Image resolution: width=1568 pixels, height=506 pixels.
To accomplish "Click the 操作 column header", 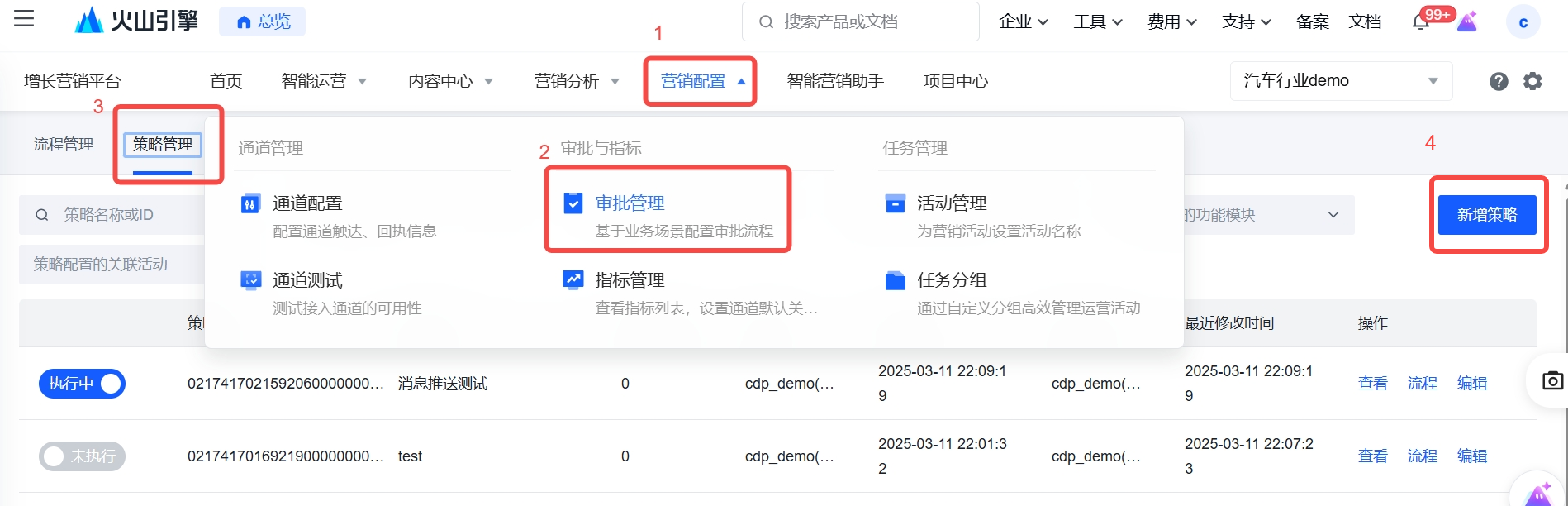I will pyautogui.click(x=1373, y=323).
